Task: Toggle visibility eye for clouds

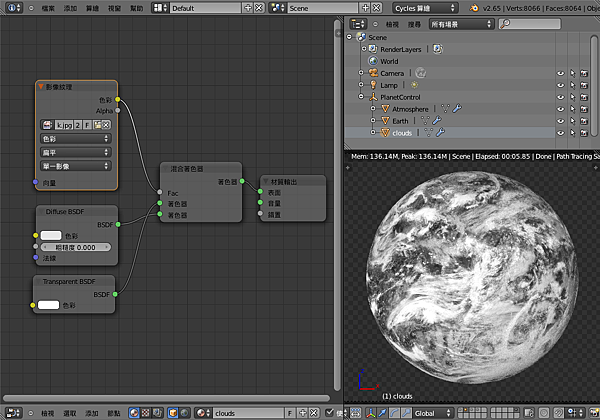Action: point(560,133)
